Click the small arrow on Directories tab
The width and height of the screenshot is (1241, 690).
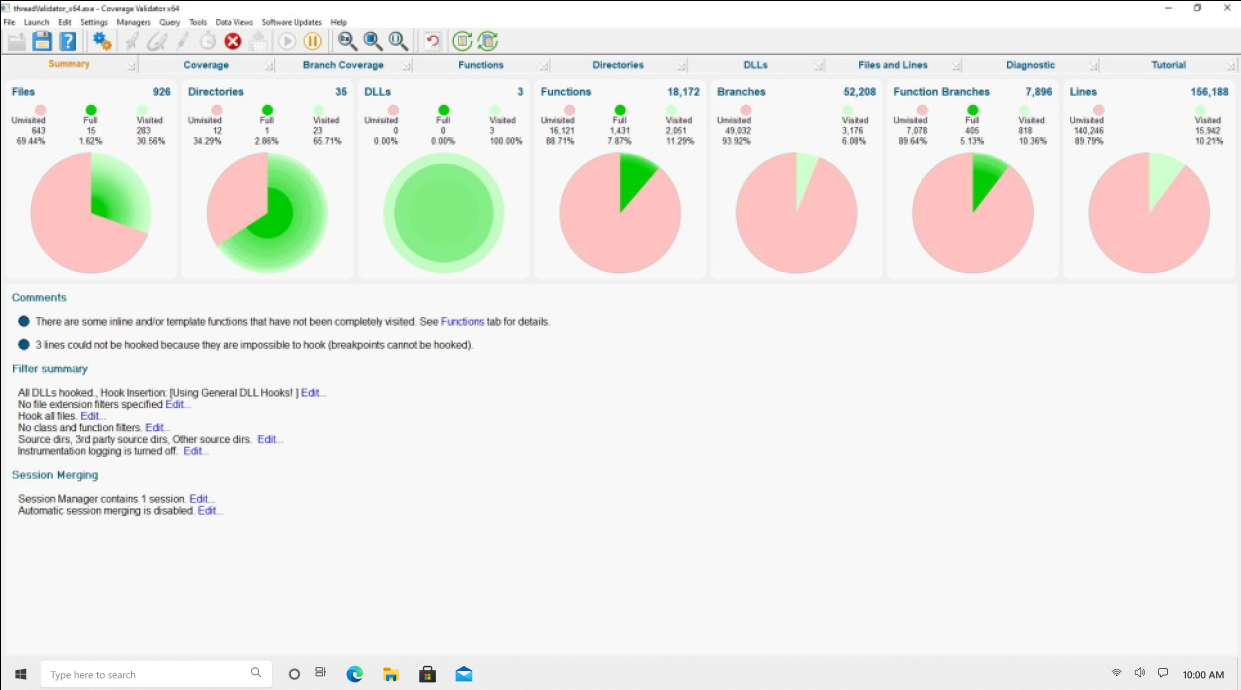point(681,67)
